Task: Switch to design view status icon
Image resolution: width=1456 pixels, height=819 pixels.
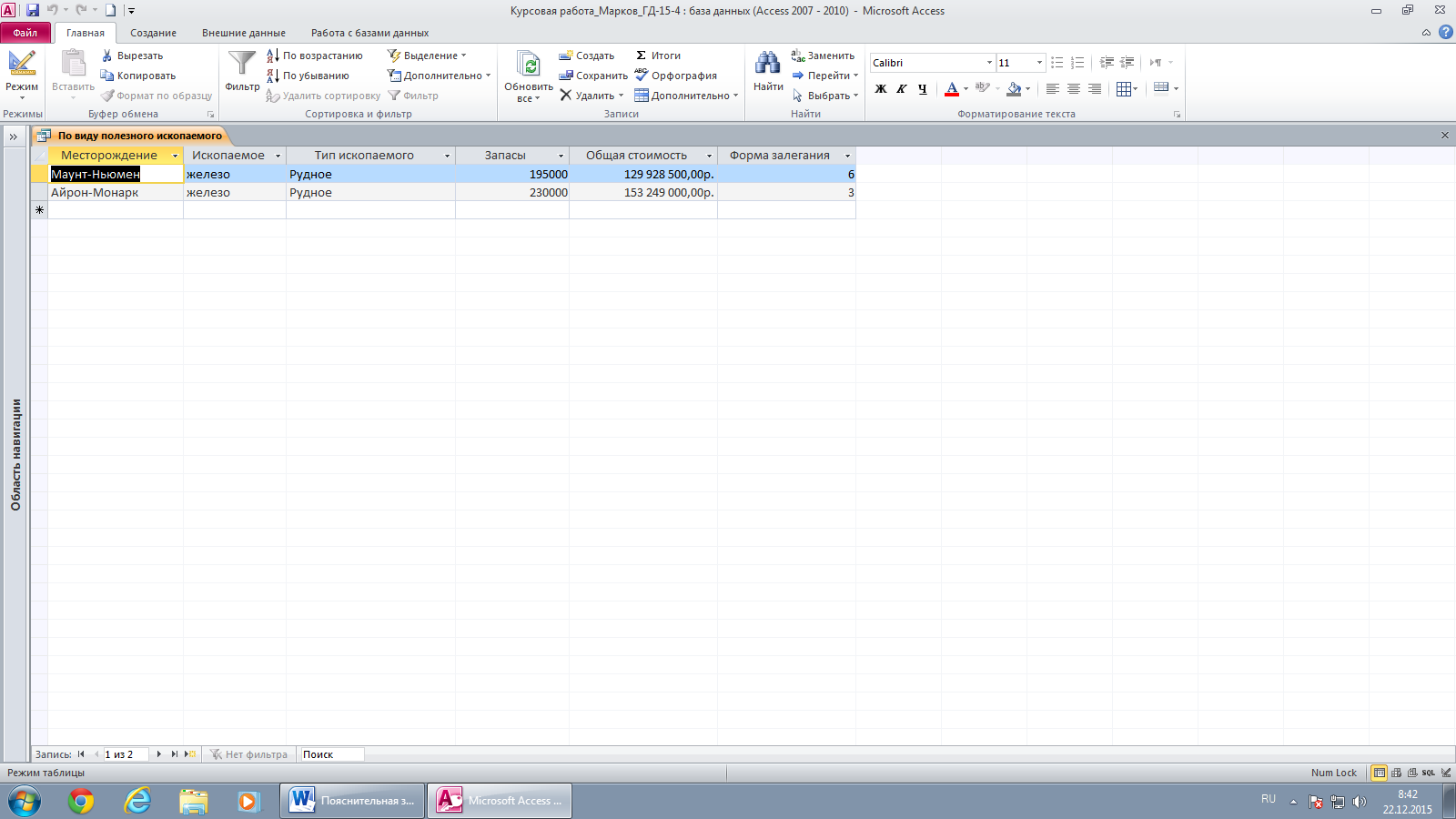Action: pos(1446,773)
